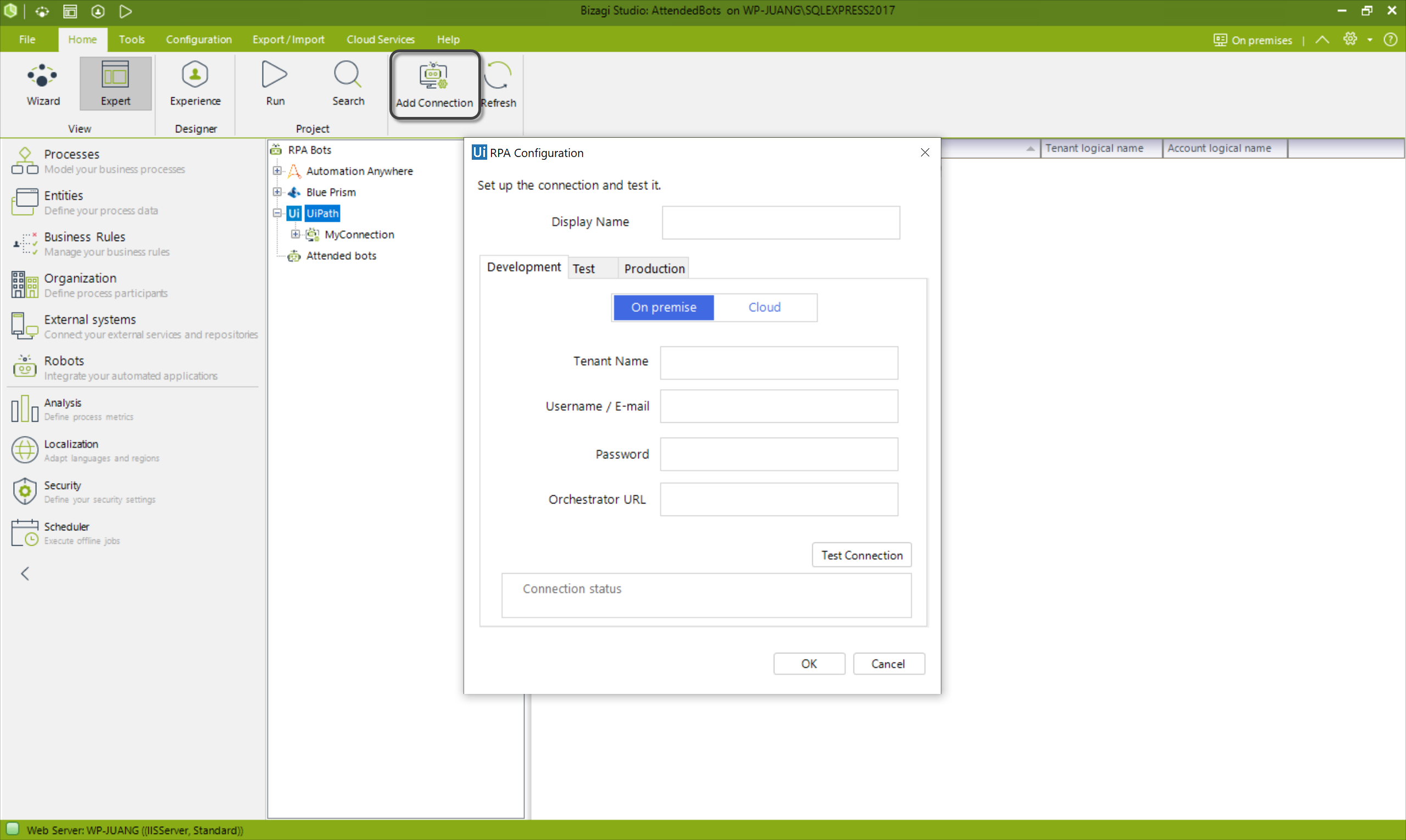Open the help question mark icon
Screen dimensions: 1406x840
1390,40
